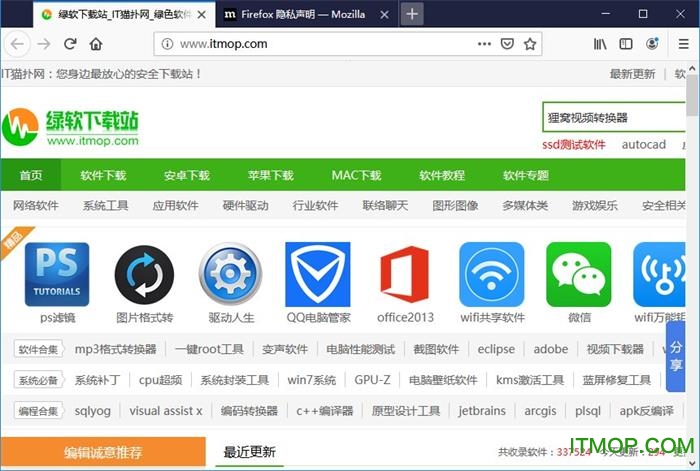Screen dimensions: 700x471
Task: Open the ps滤镜 PS Tutorials icon
Action: 57,274
